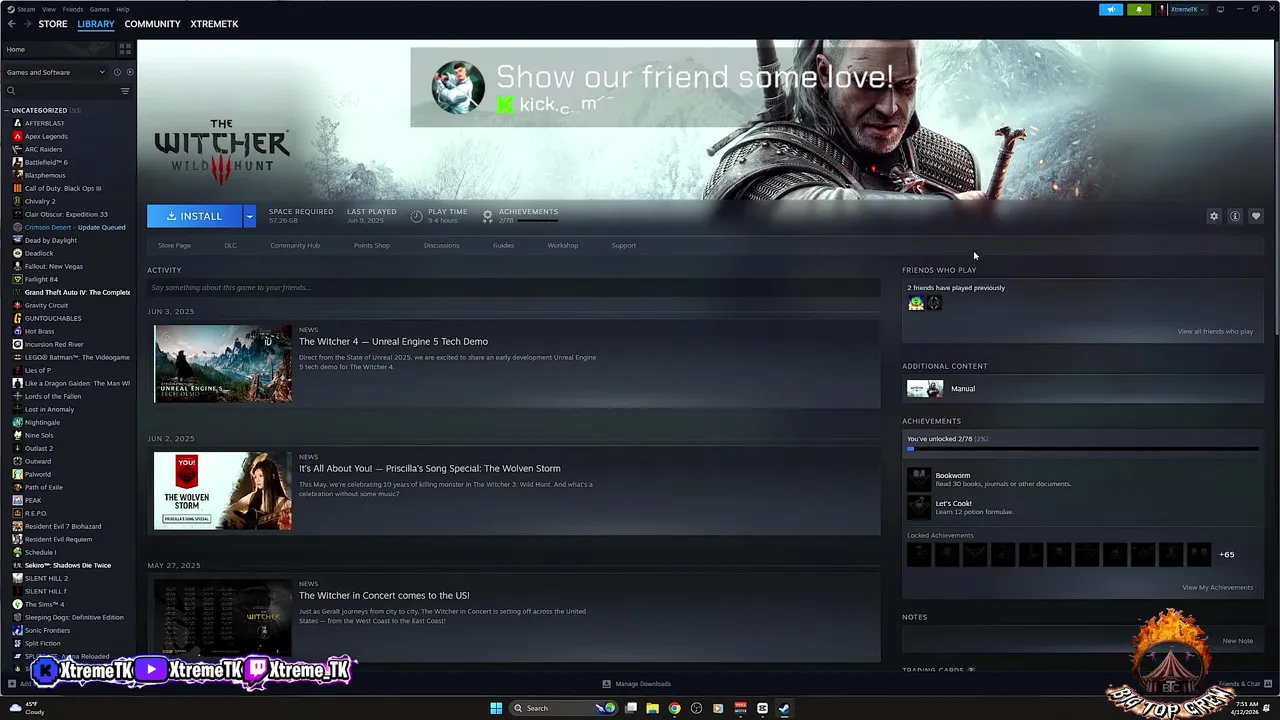Select Sekiro: Shadows Die Twice in library

[x=67, y=565]
